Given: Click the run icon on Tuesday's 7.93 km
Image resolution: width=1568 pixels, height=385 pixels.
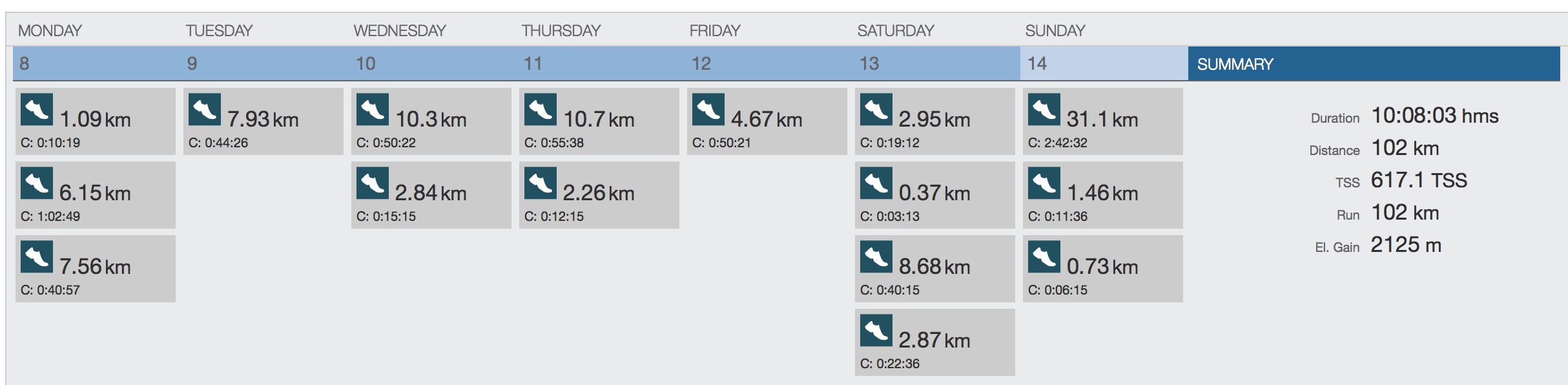Looking at the screenshot, I should pyautogui.click(x=205, y=110).
